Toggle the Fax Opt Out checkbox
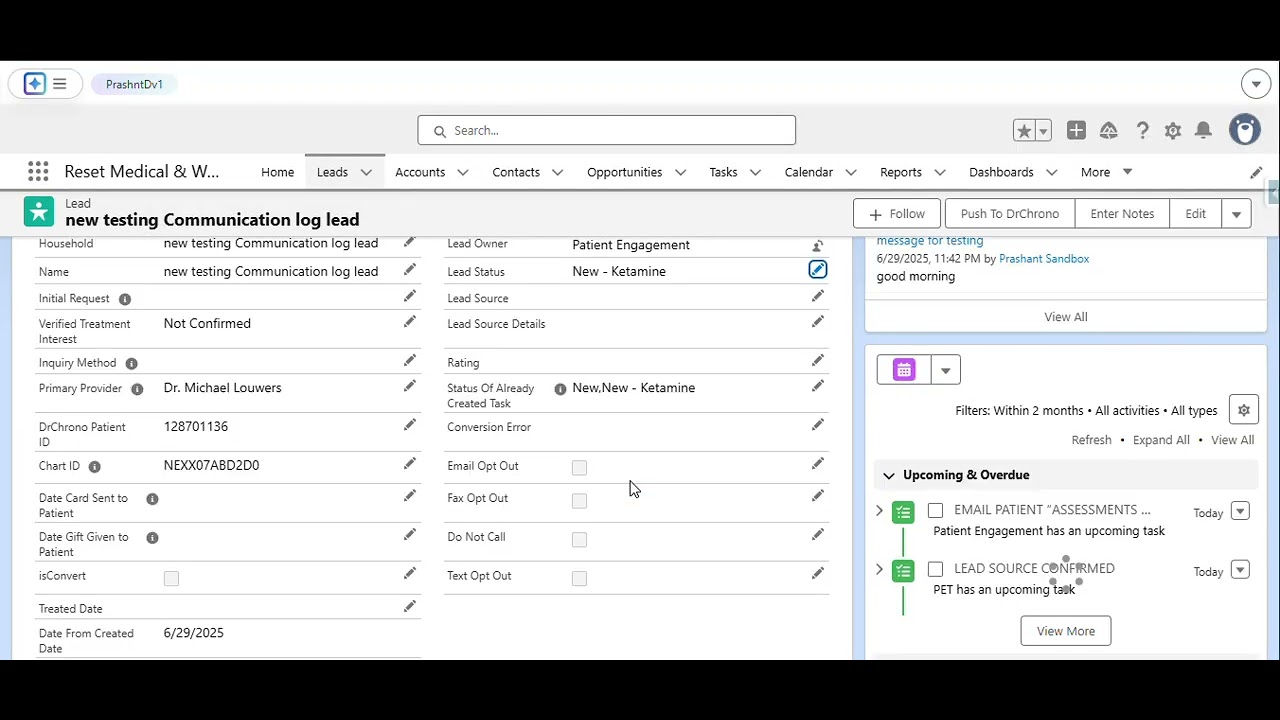 click(579, 501)
